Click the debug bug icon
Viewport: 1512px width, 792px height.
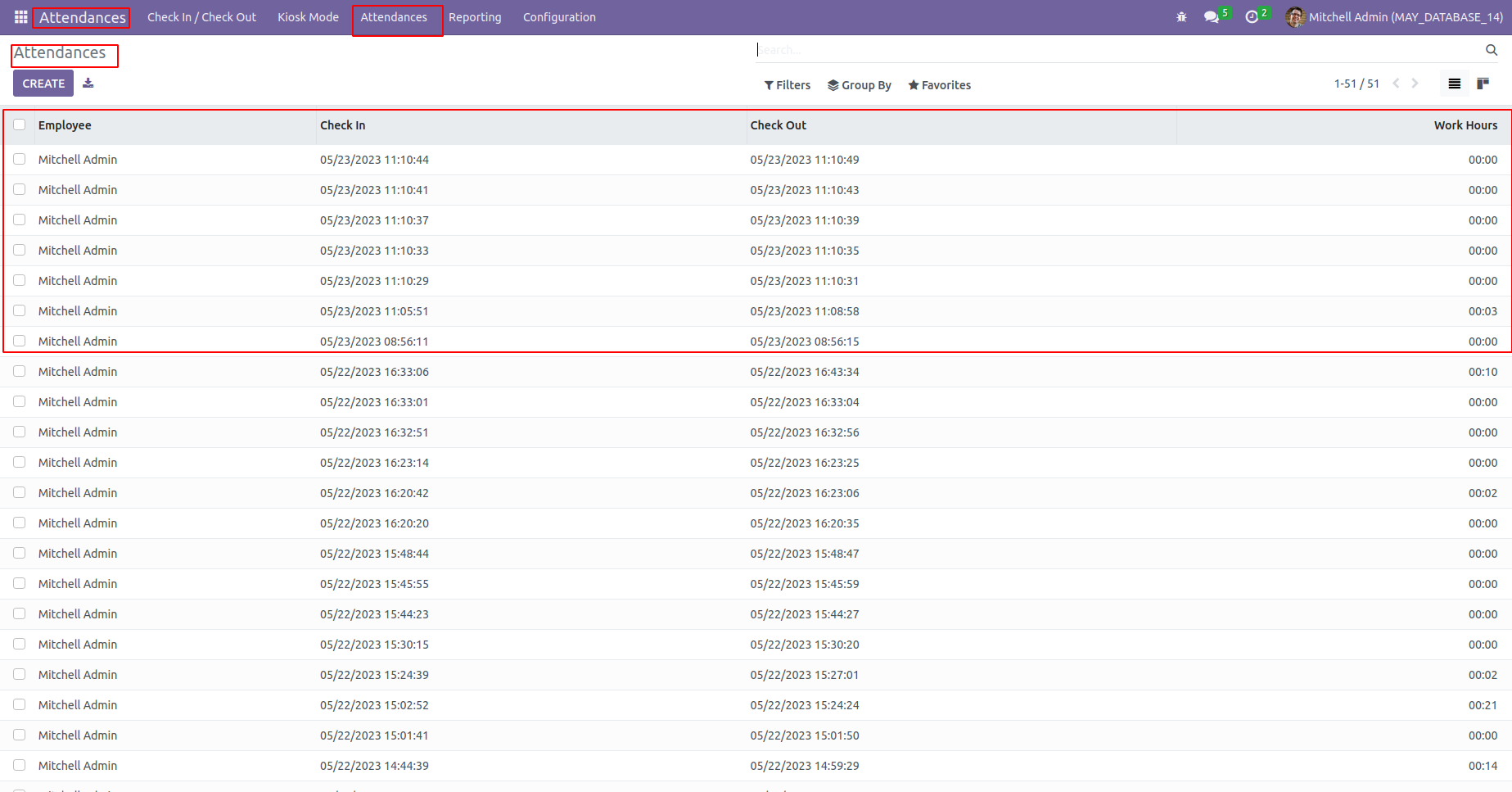(x=1181, y=17)
